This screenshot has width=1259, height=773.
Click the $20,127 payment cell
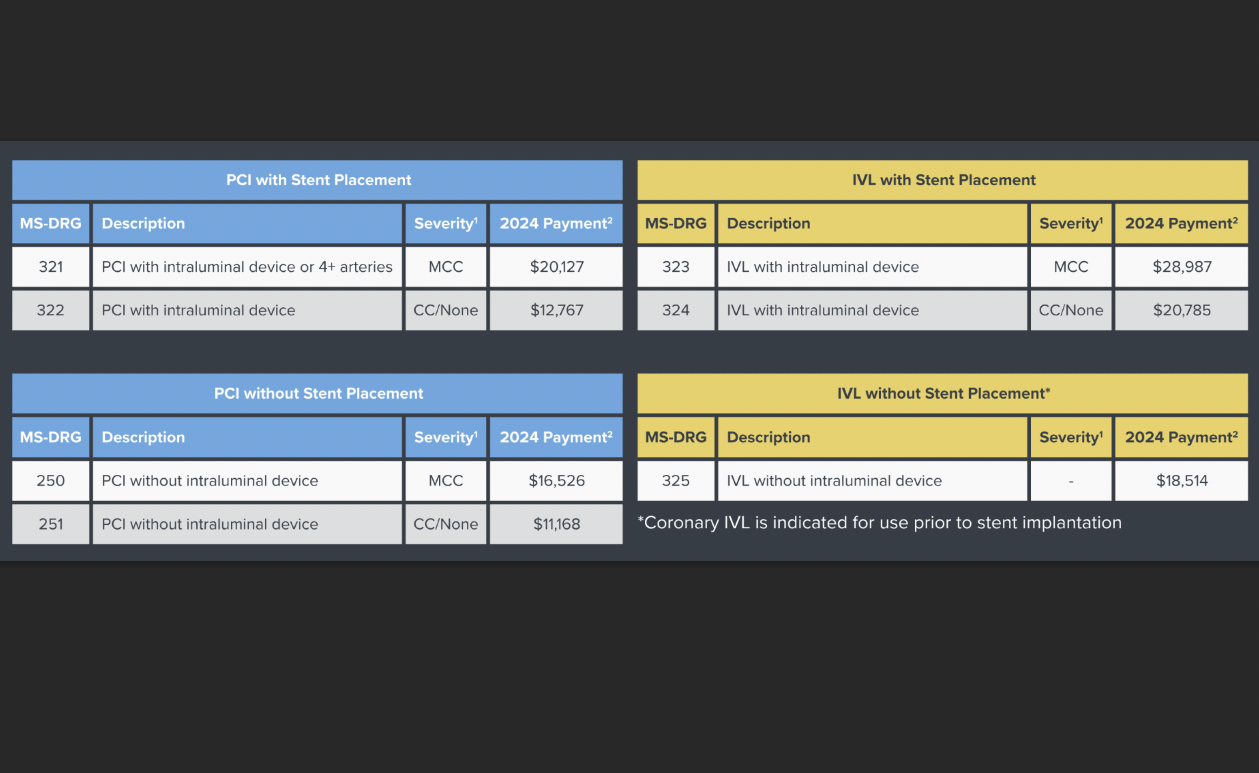557,267
